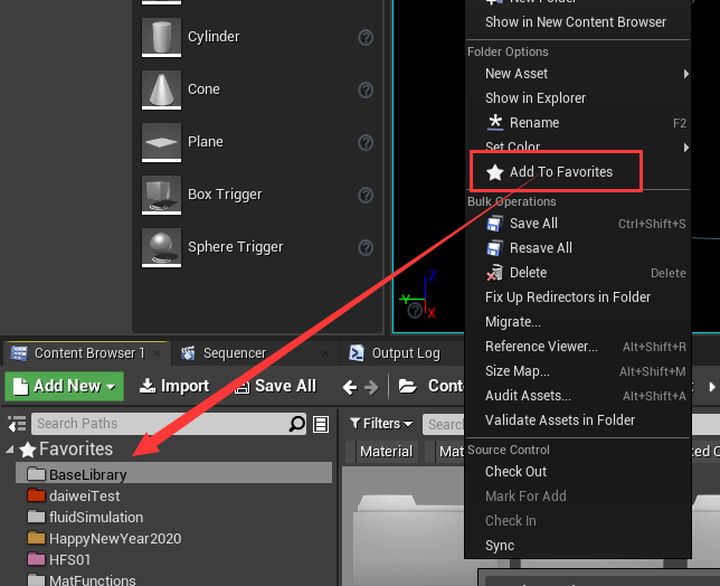Close the Sequencer tab

coord(325,354)
